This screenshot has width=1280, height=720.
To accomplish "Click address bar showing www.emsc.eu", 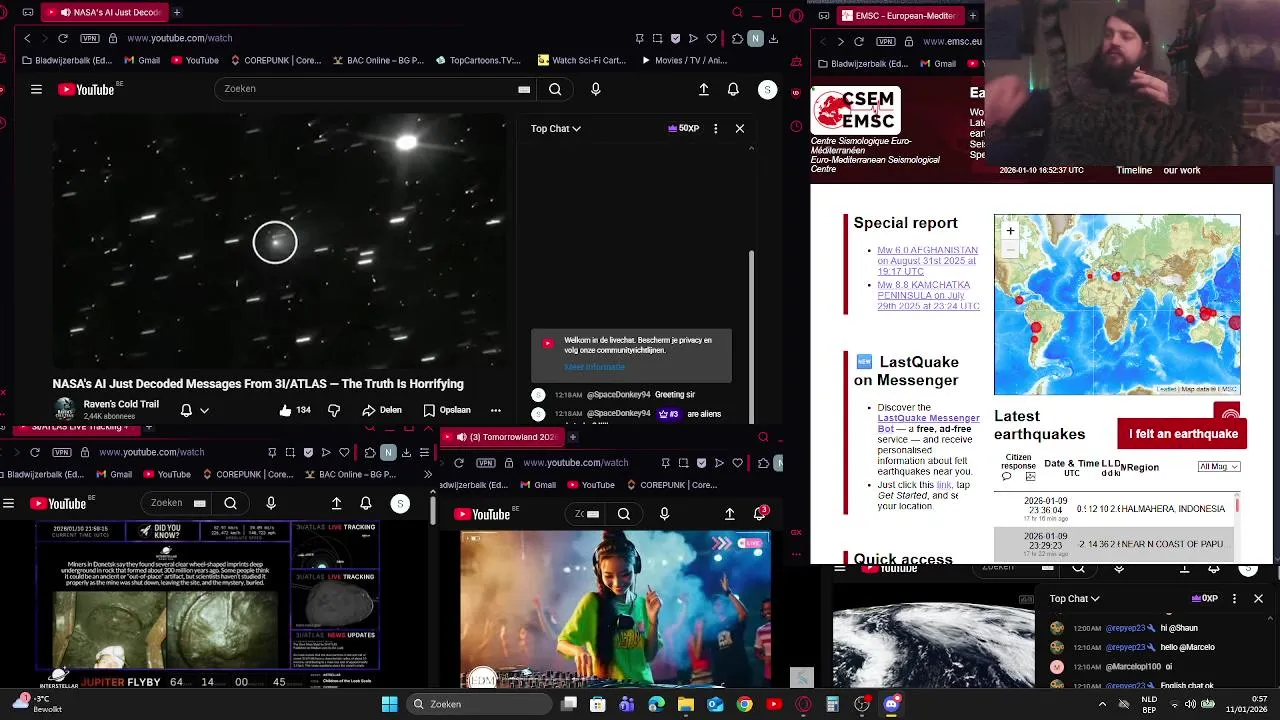I will click(952, 42).
